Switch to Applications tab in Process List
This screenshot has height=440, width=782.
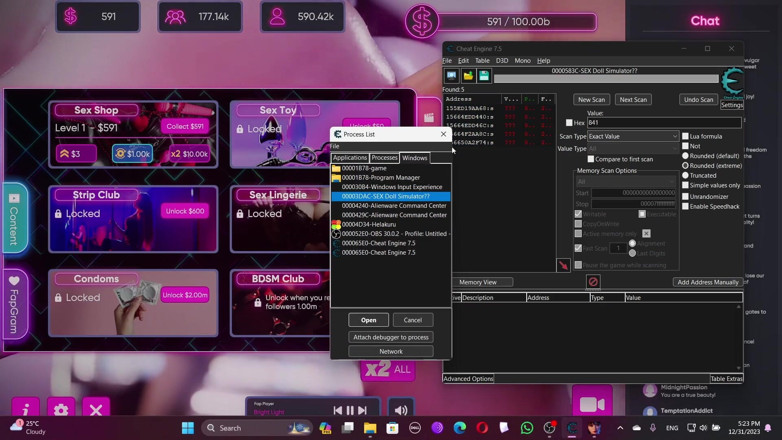pos(350,158)
